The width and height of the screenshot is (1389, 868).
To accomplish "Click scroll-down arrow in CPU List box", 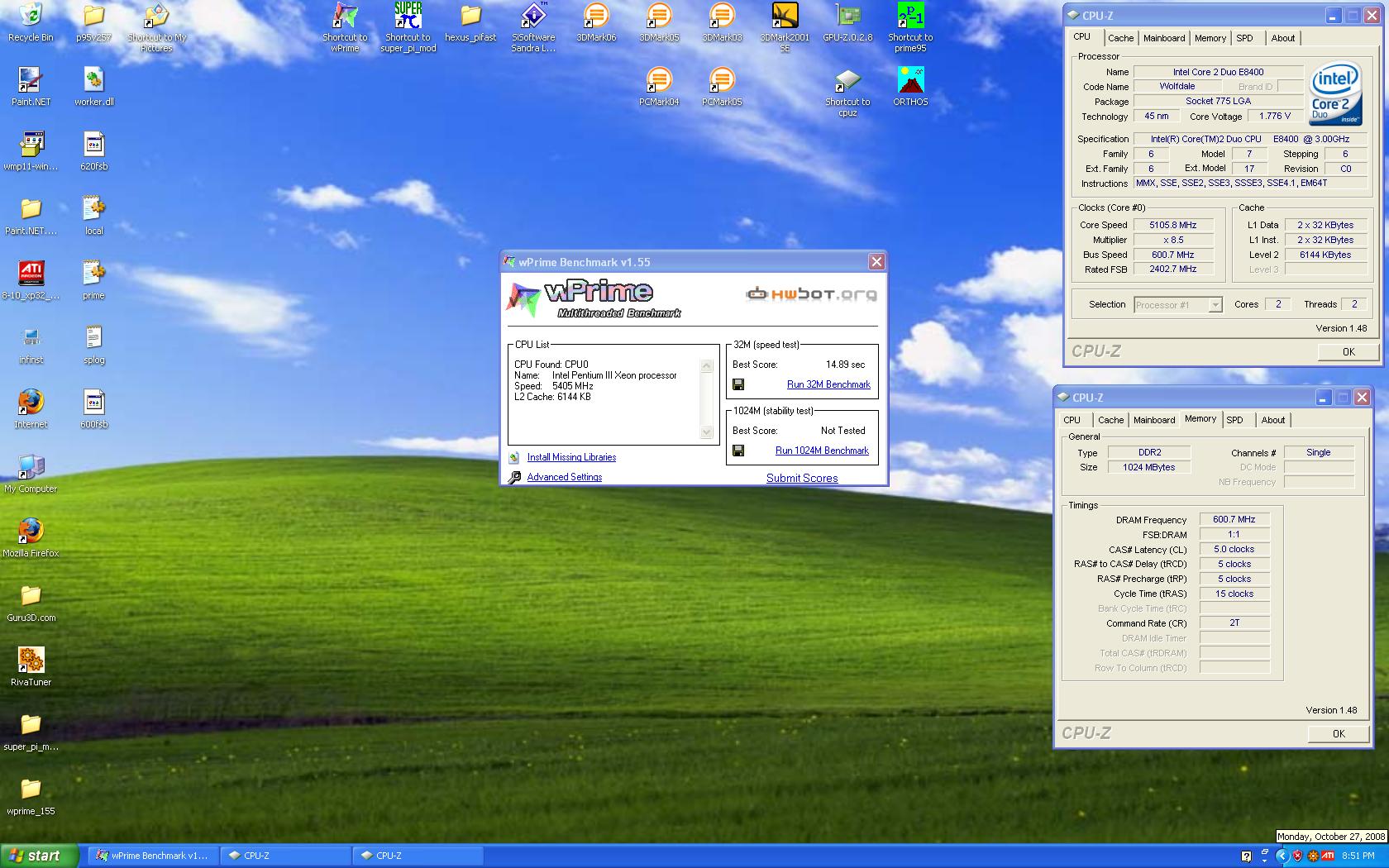I will click(x=706, y=432).
